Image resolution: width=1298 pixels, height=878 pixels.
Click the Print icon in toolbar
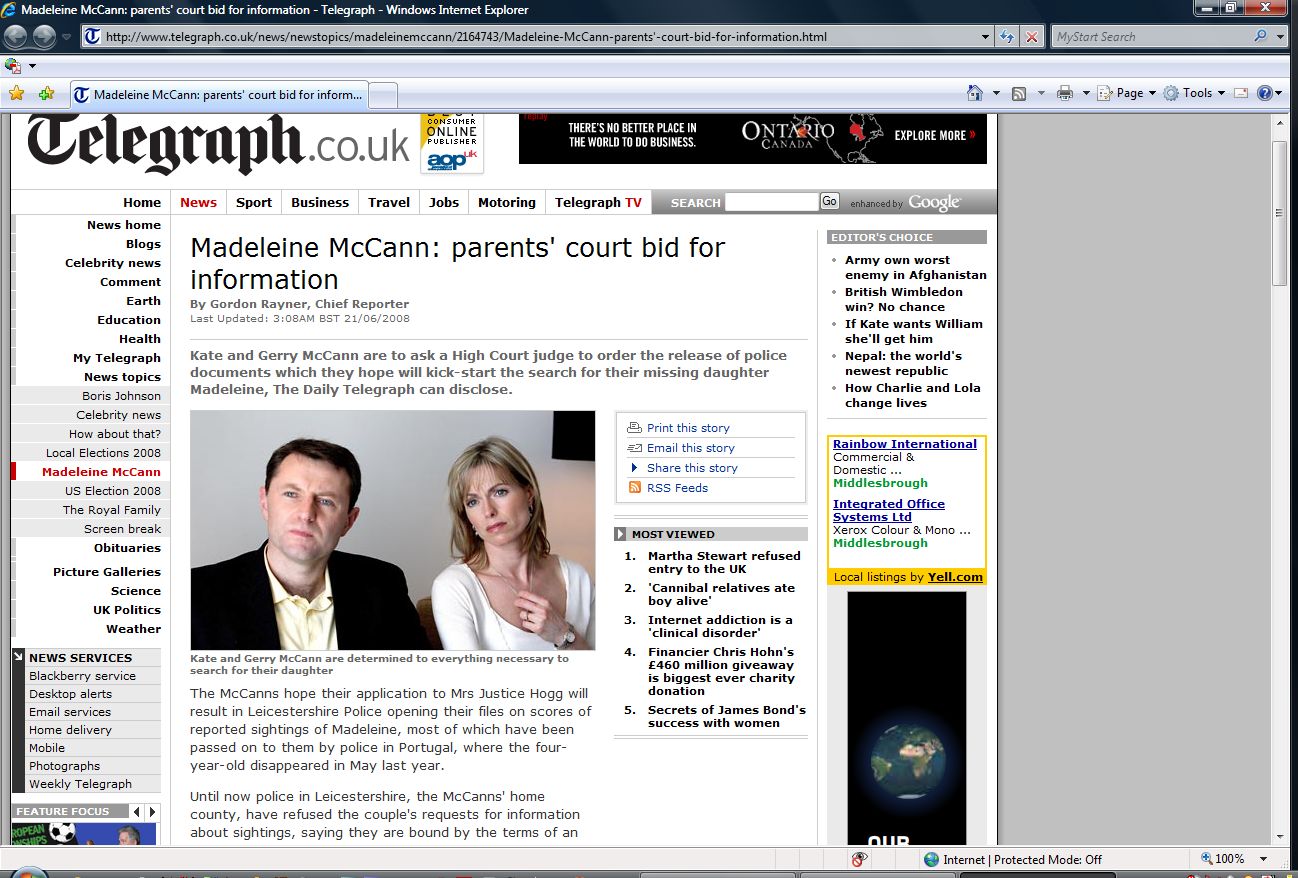pos(1065,93)
